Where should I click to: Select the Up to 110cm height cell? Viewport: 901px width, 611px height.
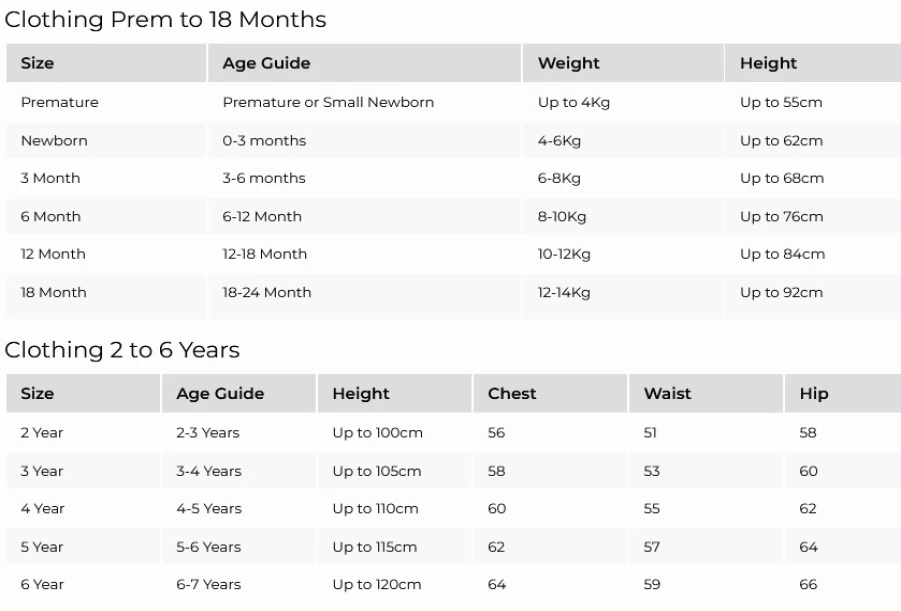[394, 509]
